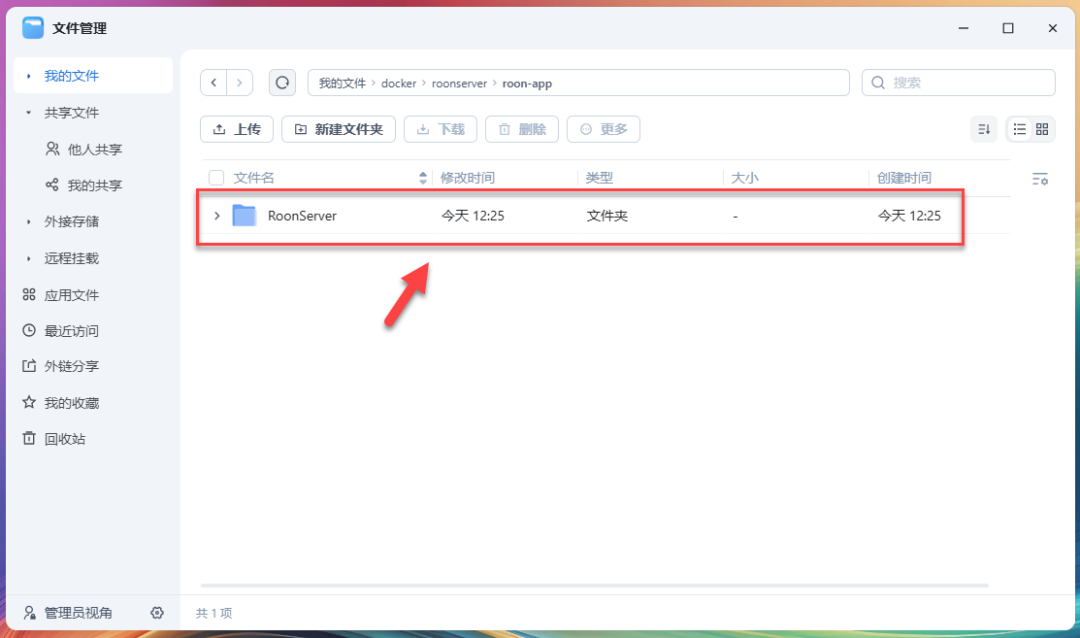This screenshot has width=1080, height=638.
Task: Sort by 修改时间 column header
Action: [468, 178]
